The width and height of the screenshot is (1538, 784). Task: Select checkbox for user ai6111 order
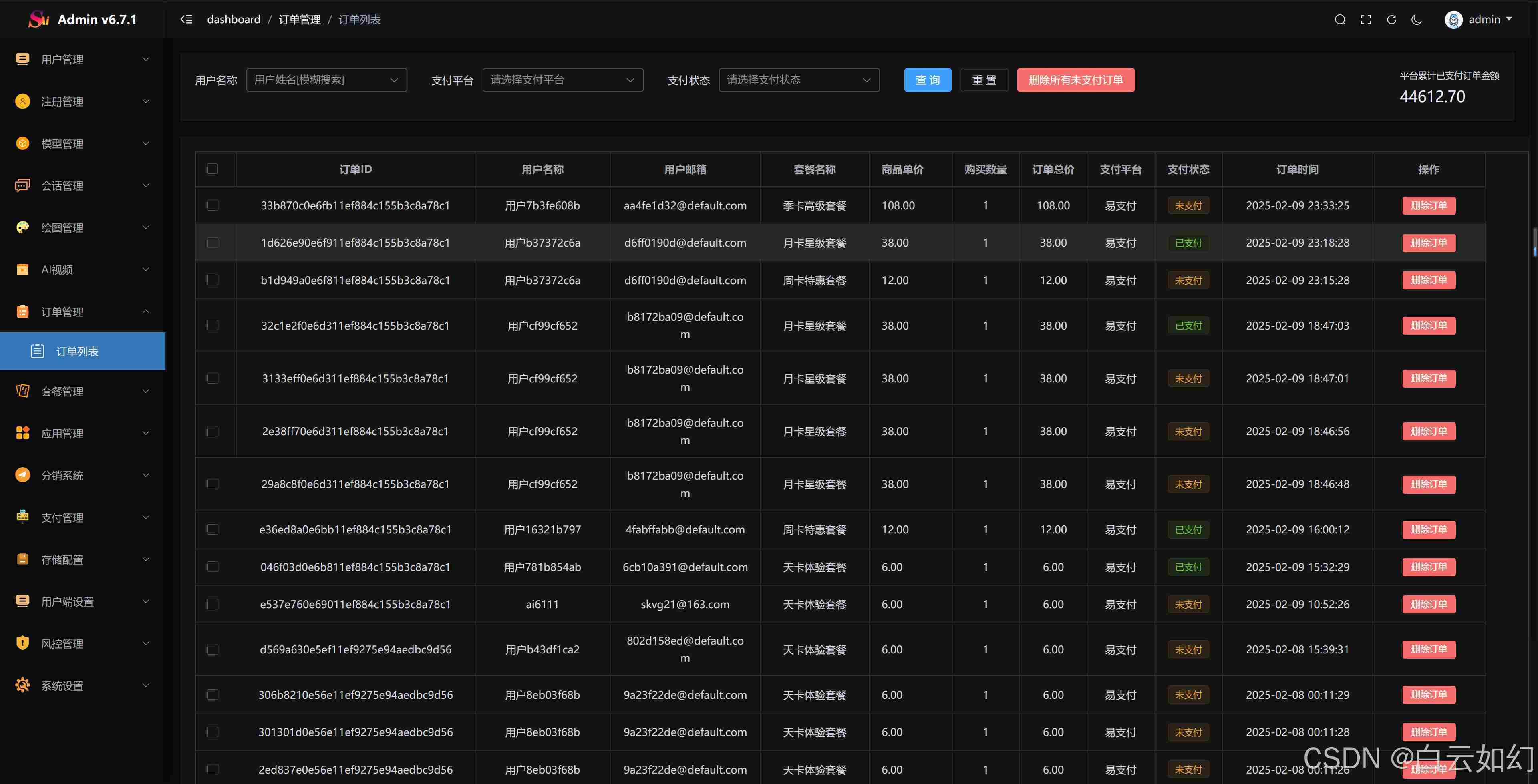pyautogui.click(x=213, y=604)
